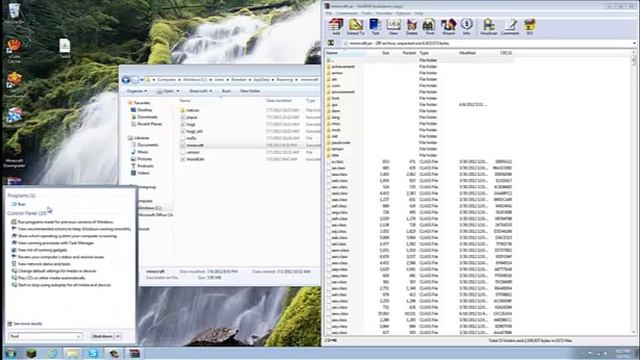Open the Organize dropdown in Explorer
This screenshot has width=640, height=360.
pyautogui.click(x=137, y=91)
